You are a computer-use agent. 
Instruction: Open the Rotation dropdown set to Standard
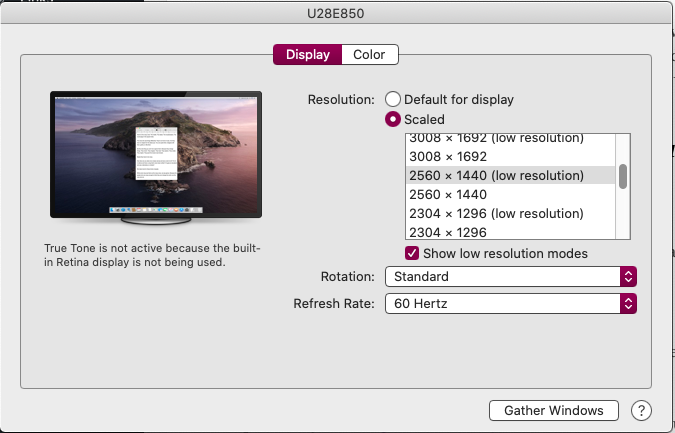click(x=510, y=276)
